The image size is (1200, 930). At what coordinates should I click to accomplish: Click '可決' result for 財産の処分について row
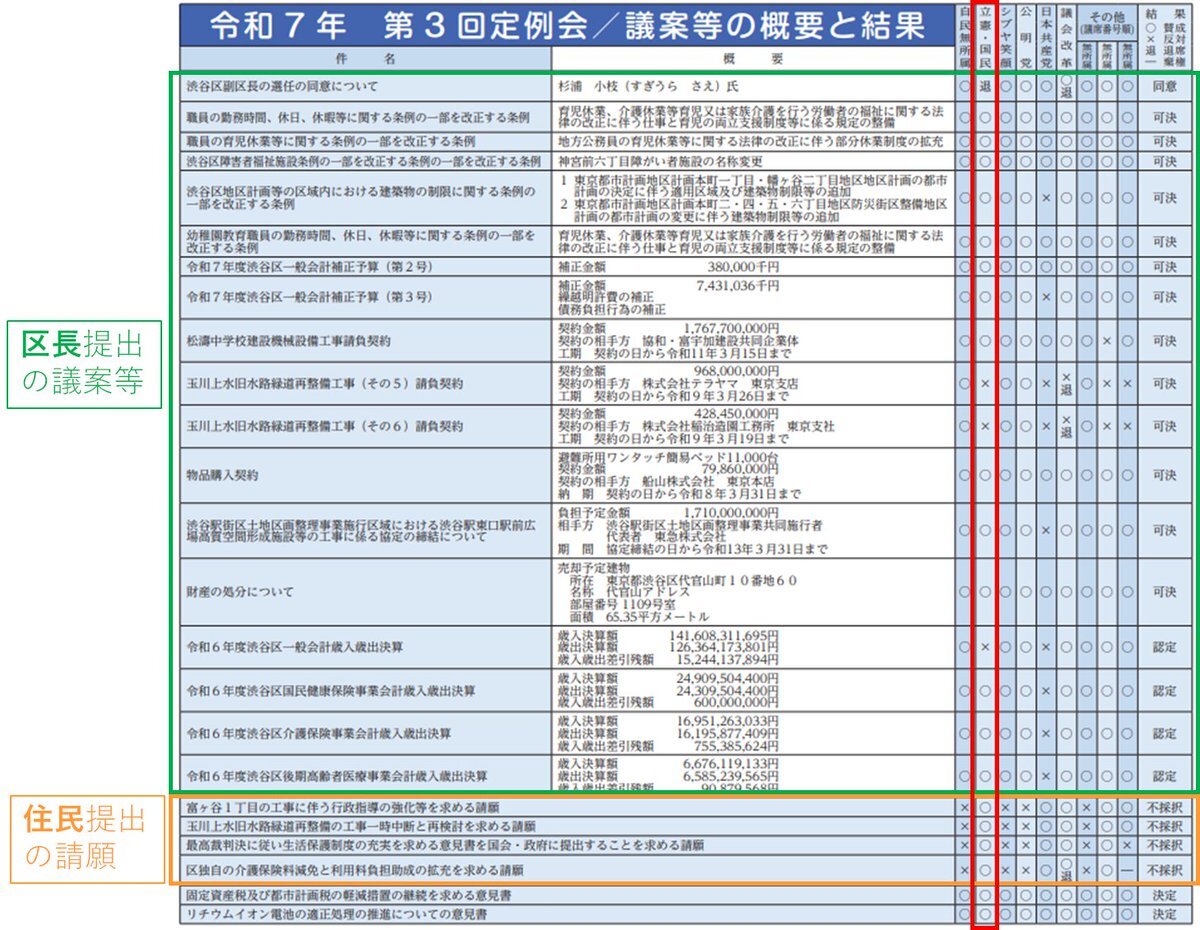point(1165,592)
